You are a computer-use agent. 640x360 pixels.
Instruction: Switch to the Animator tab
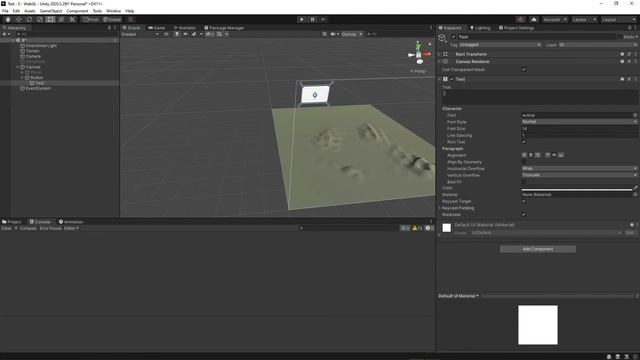184,28
